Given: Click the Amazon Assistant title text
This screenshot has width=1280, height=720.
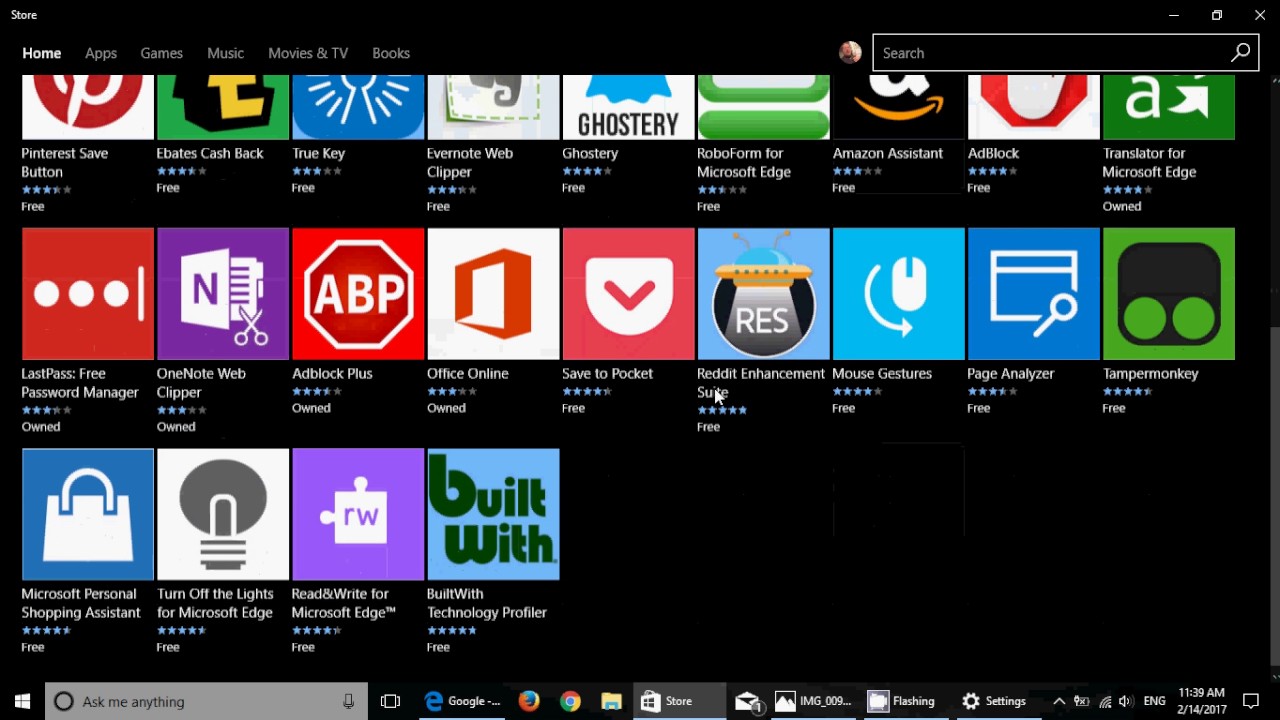Looking at the screenshot, I should (x=888, y=153).
